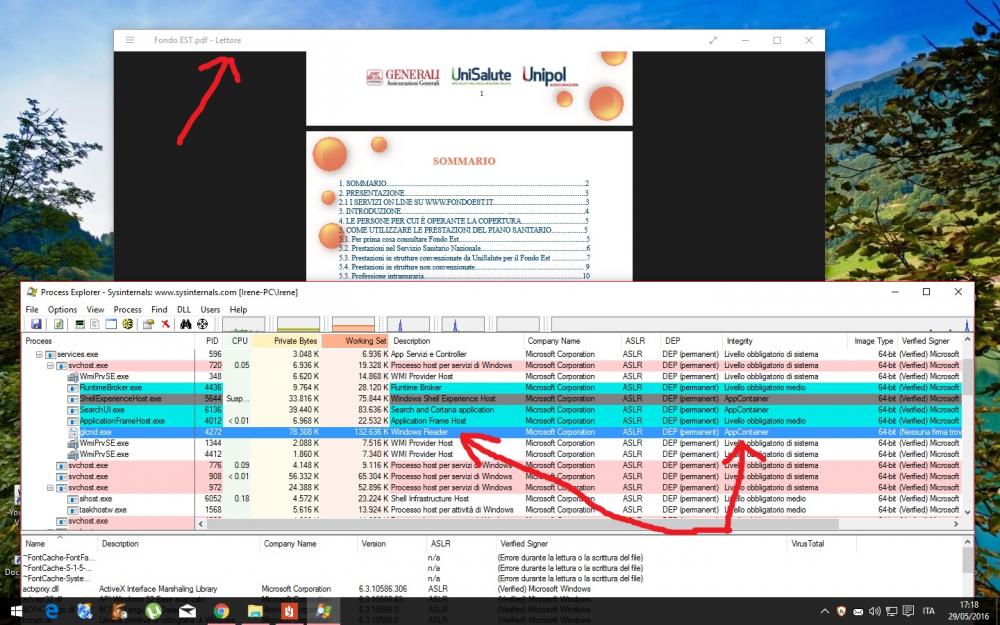This screenshot has height=625, width=1000.
Task: Open the Process menu
Action: [127, 310]
